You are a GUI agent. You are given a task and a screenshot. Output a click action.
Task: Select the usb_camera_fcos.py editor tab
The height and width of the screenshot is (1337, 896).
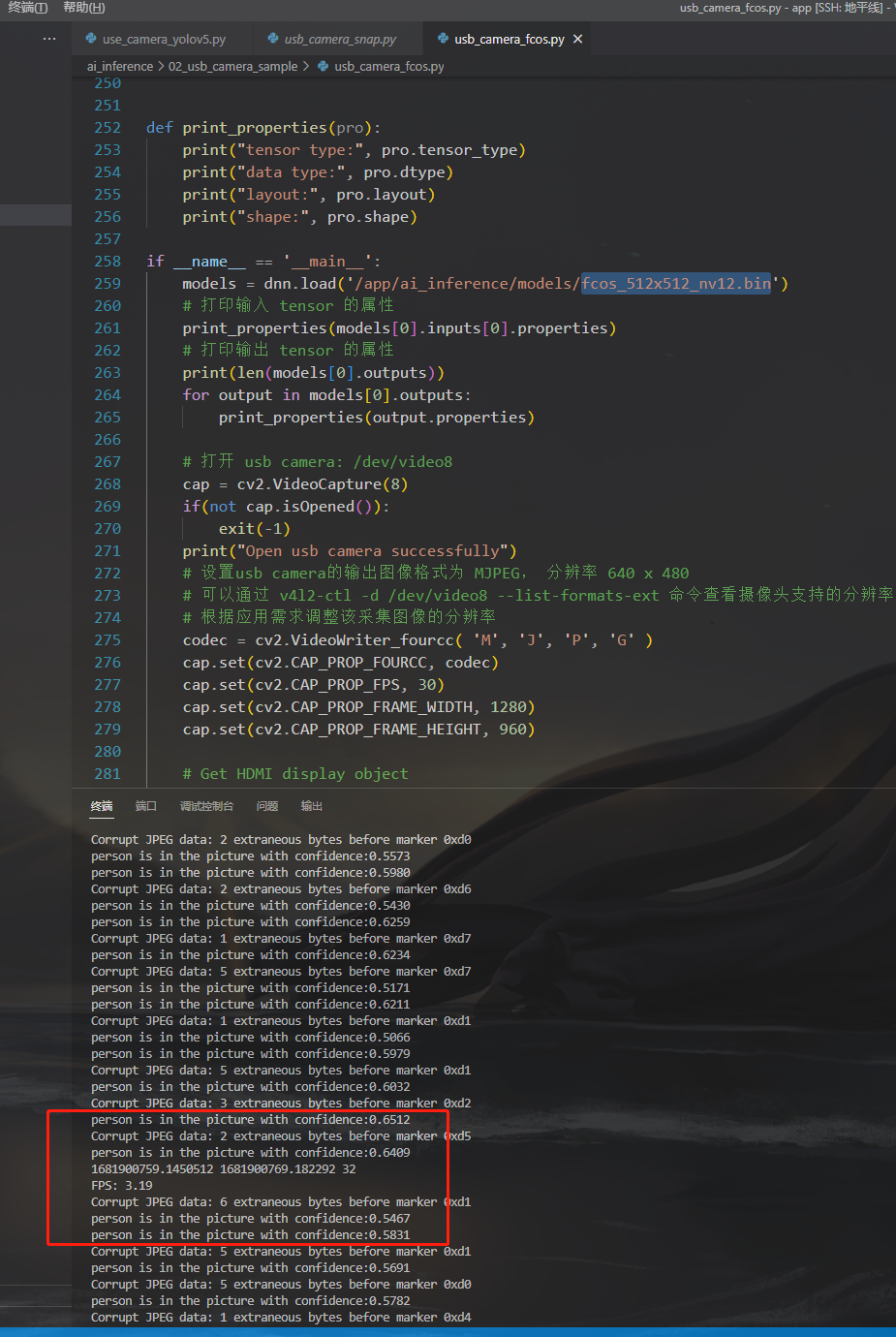coord(510,40)
